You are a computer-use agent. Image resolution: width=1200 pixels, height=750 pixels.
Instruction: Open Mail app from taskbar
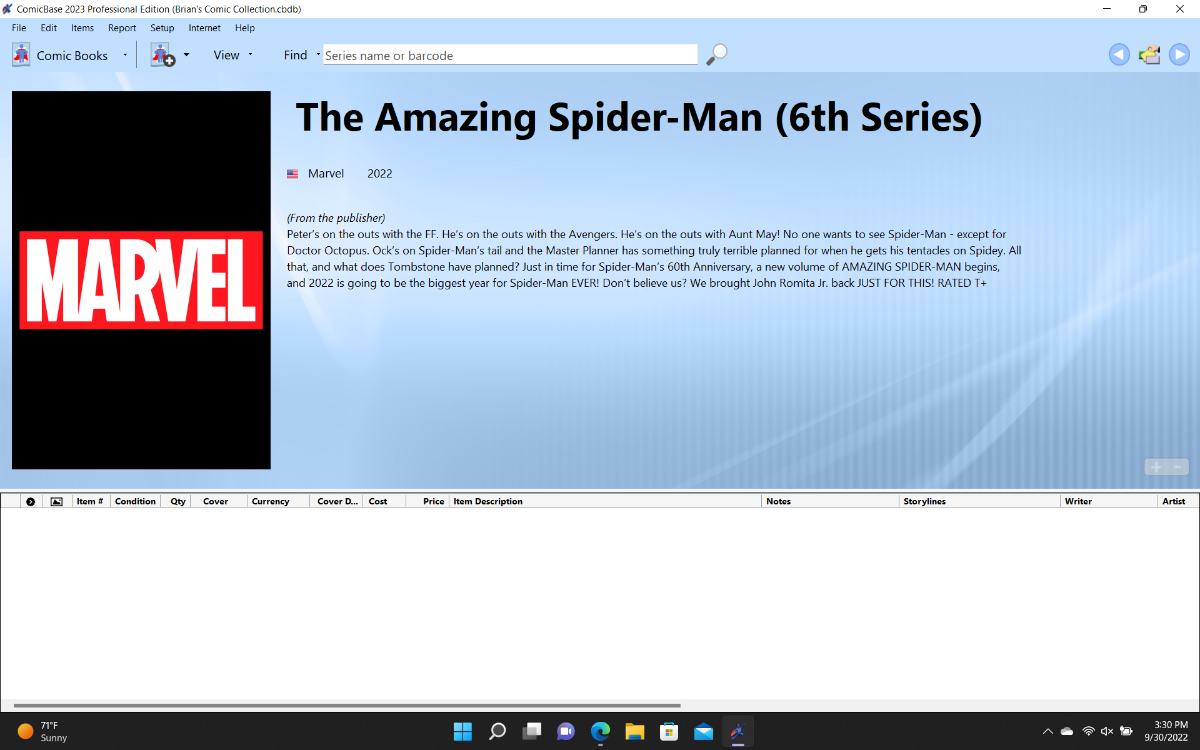(703, 731)
